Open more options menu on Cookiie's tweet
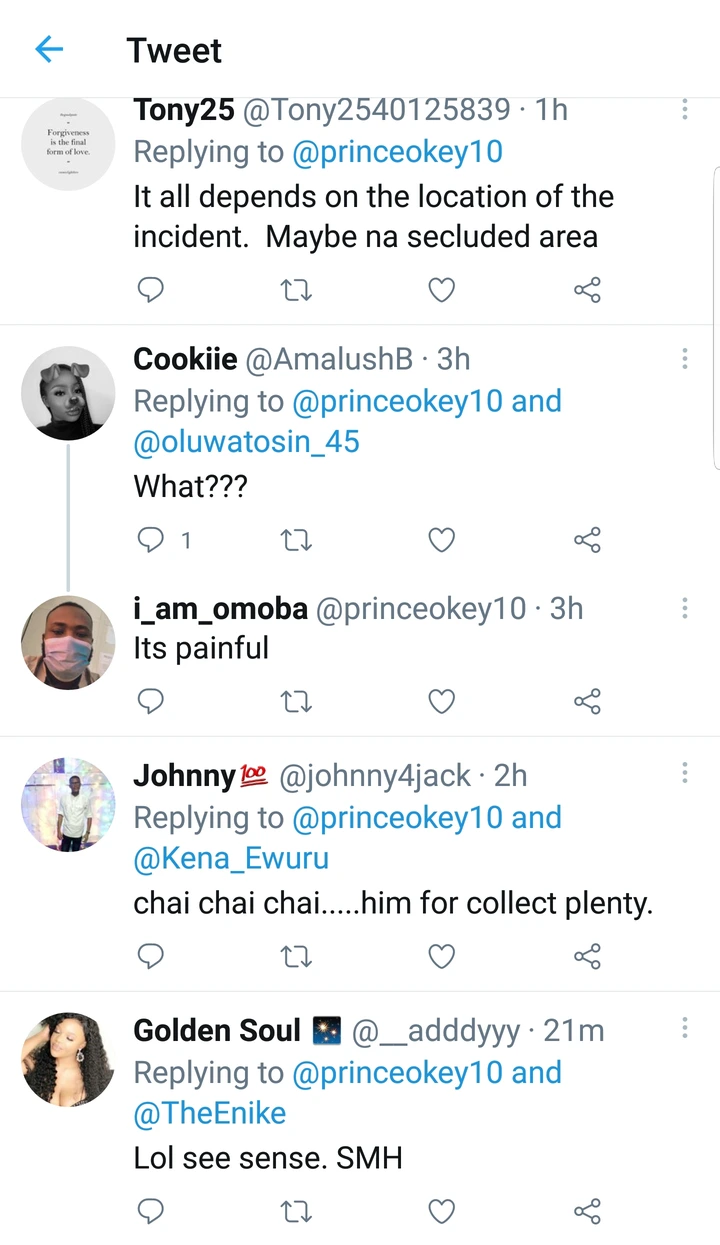 tap(685, 359)
